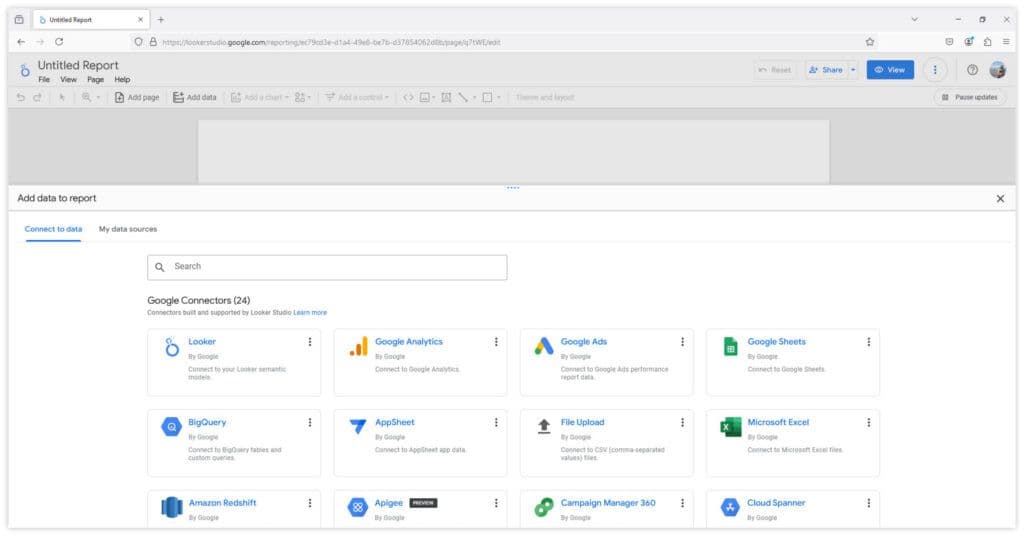Go back in browser history
Image resolution: width=1024 pixels, height=536 pixels.
21,42
